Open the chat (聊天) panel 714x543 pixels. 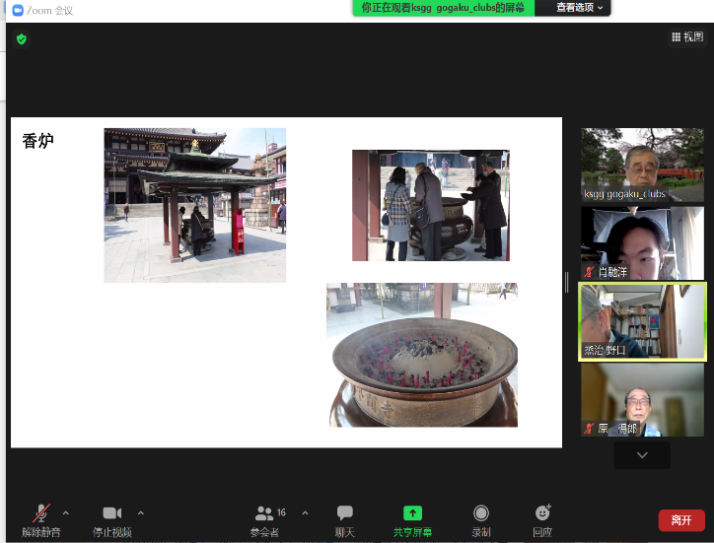tap(344, 513)
